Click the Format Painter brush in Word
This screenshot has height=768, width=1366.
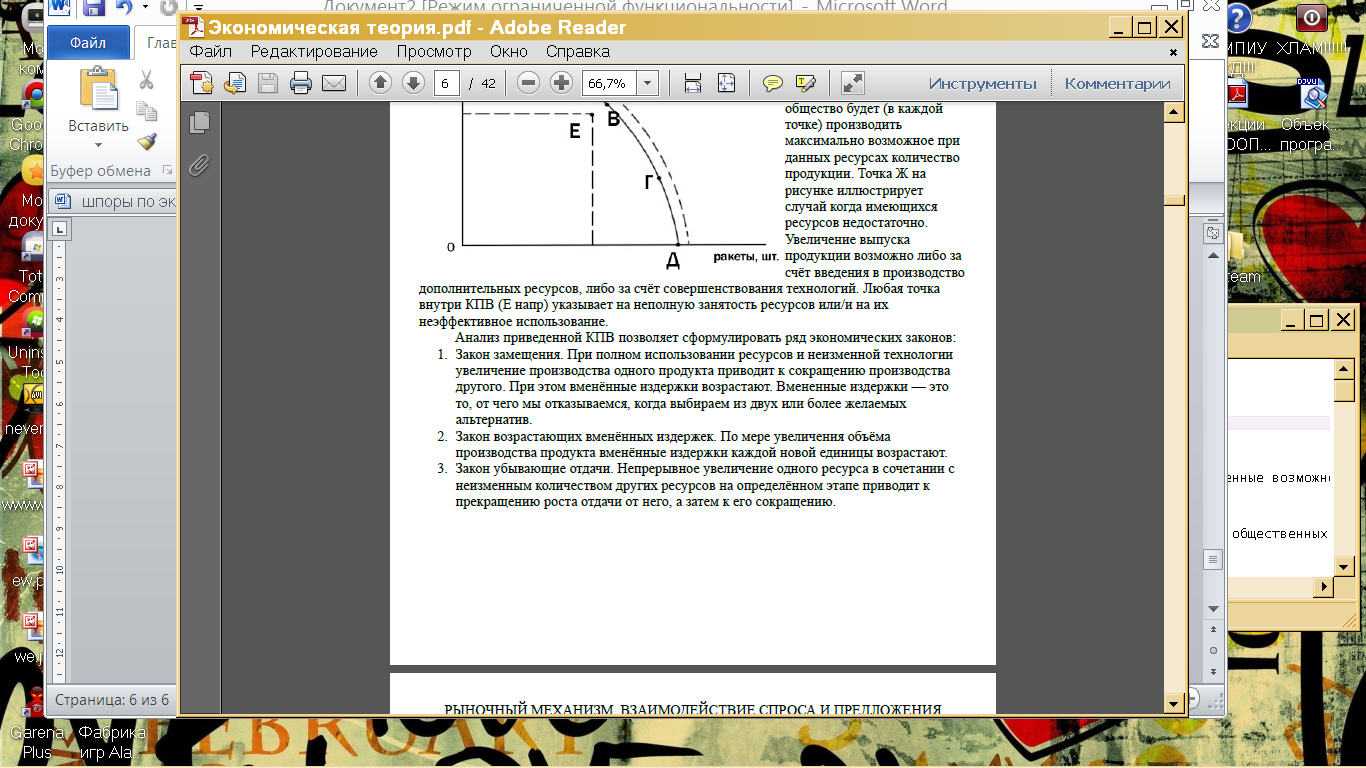[x=147, y=141]
